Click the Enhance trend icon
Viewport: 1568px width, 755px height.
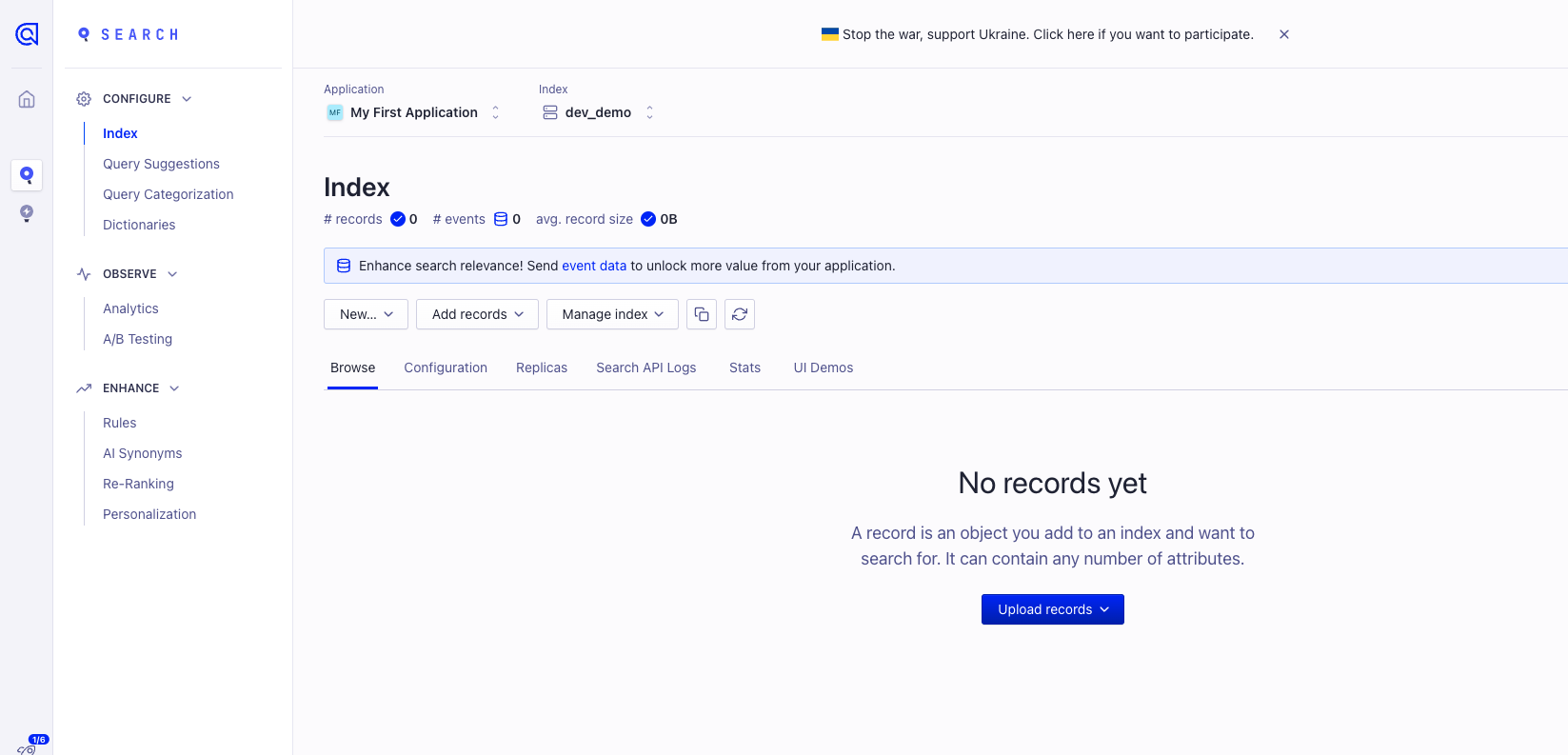[x=84, y=388]
